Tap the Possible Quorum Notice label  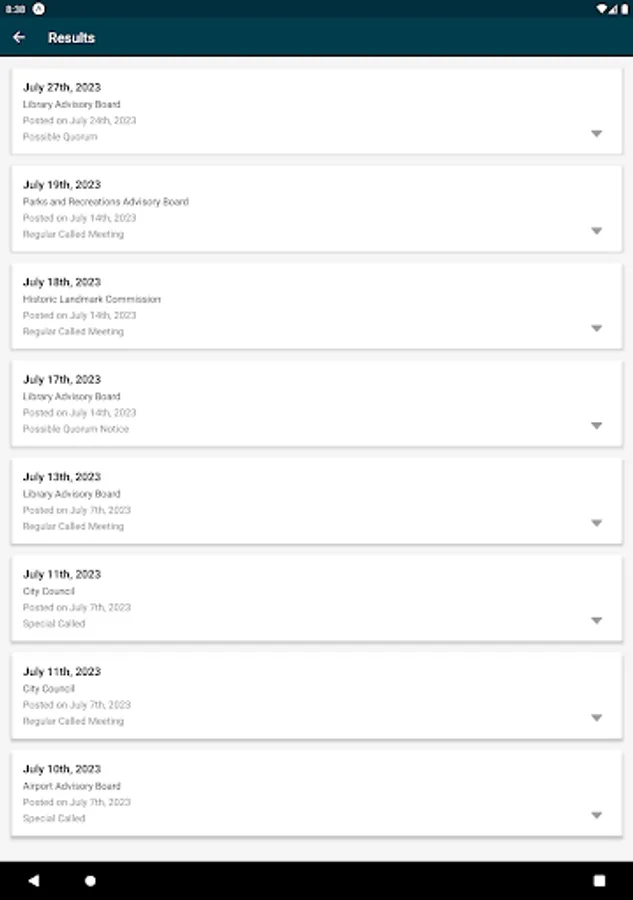[x=76, y=429]
